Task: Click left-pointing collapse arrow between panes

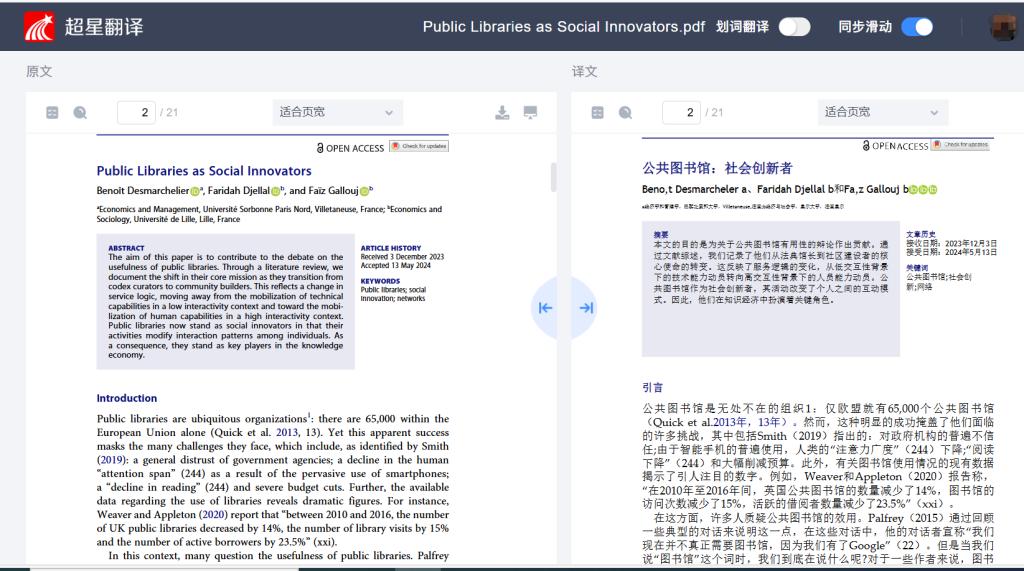Action: coord(545,308)
